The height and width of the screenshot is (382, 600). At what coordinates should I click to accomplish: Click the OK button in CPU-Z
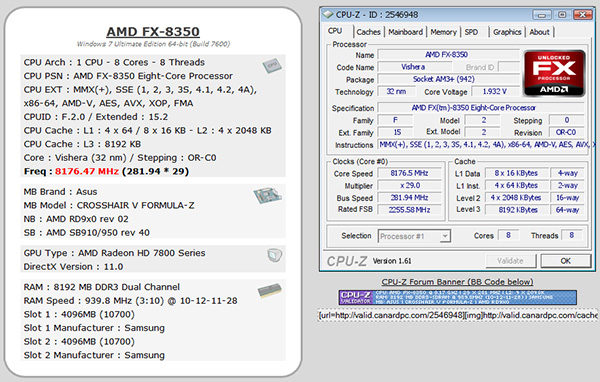[566, 261]
